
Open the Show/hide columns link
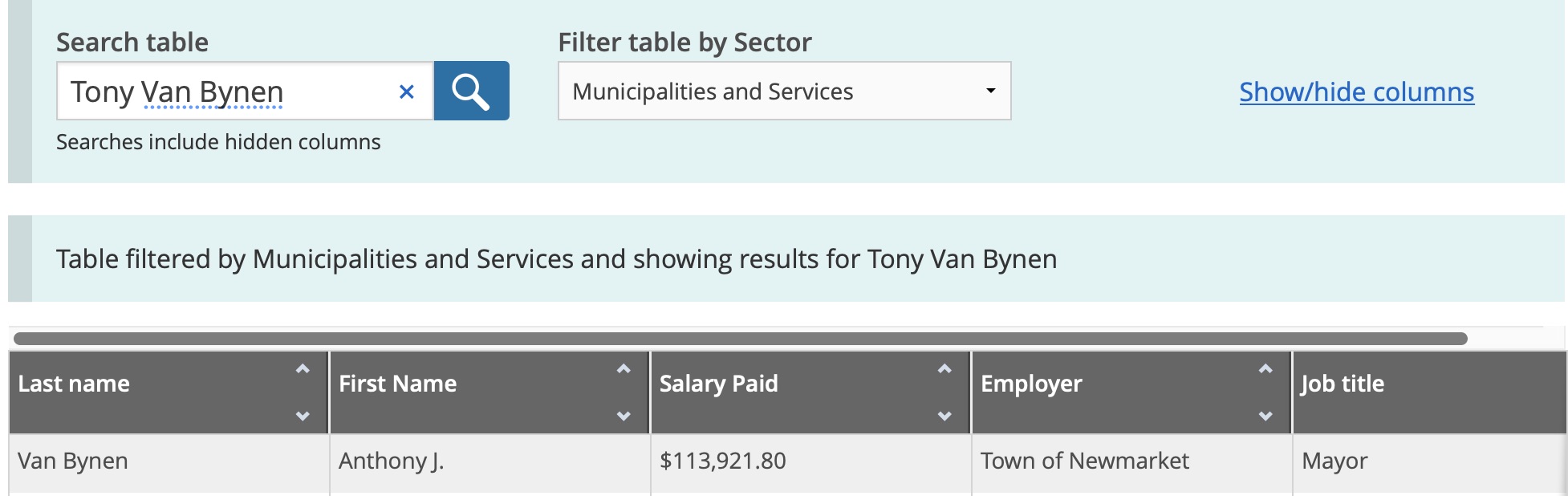(1356, 91)
